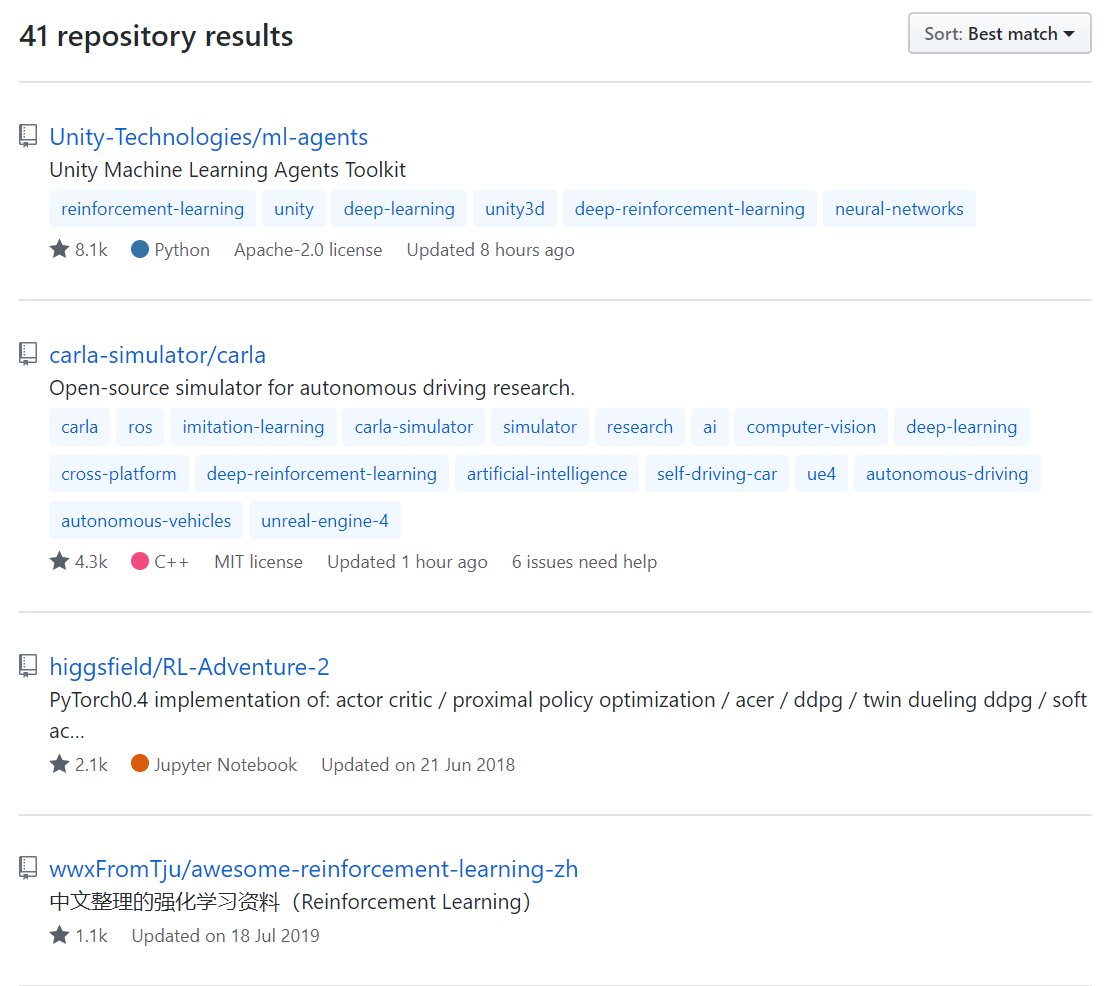
Task: Click the repository icon beside awesome-reinforcement-learning-zh
Action: (x=28, y=869)
